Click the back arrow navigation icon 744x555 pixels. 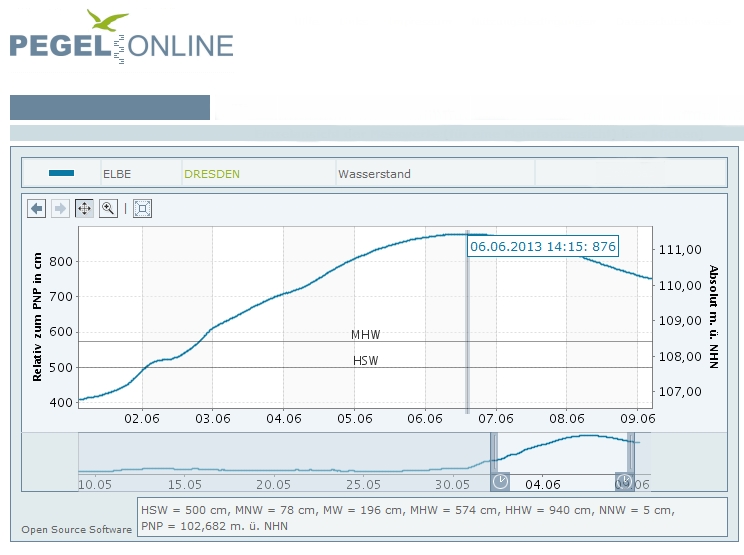tap(37, 208)
